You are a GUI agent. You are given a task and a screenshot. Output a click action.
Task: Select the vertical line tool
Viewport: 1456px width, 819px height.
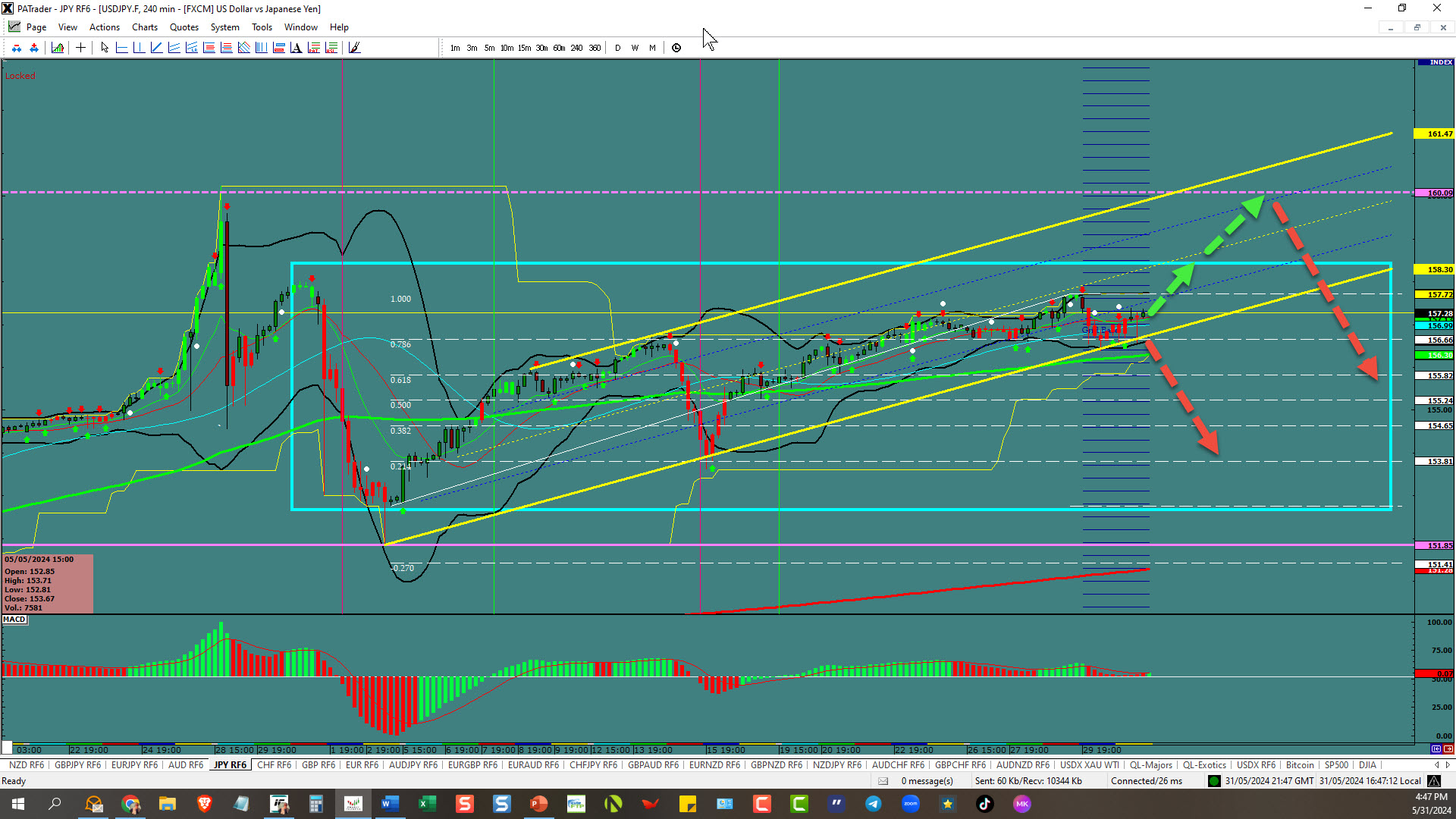tap(139, 48)
